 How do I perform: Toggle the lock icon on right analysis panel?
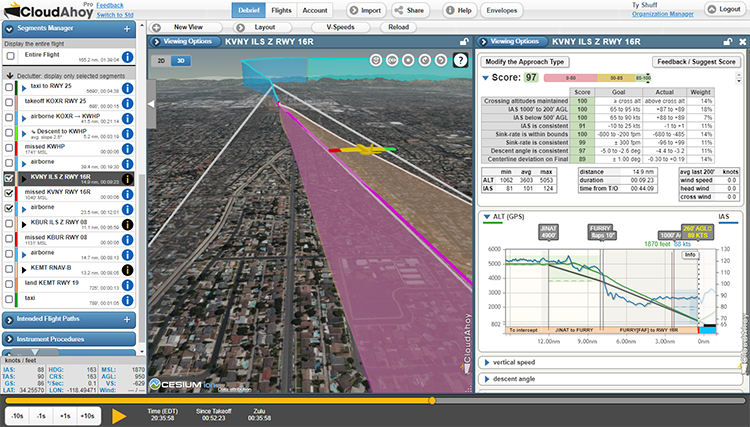point(728,42)
